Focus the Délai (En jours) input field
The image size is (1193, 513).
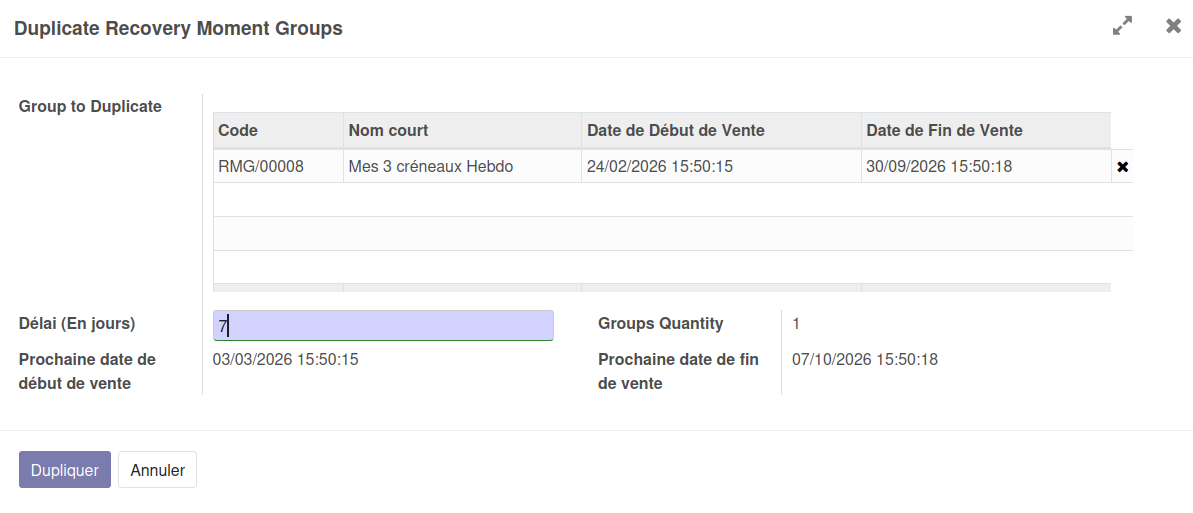[x=383, y=325]
